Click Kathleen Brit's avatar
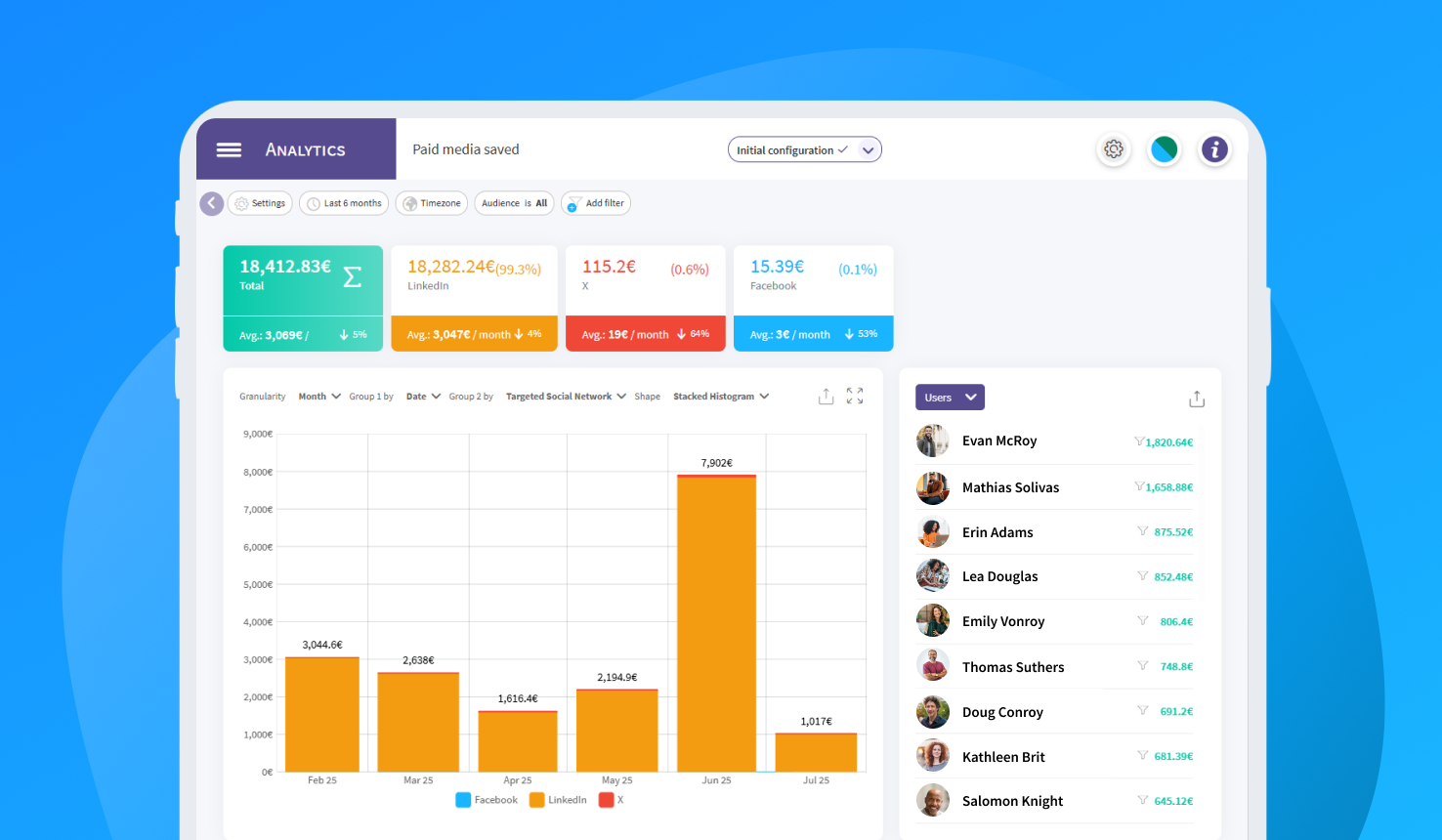This screenshot has height=840, width=1442. (x=932, y=756)
